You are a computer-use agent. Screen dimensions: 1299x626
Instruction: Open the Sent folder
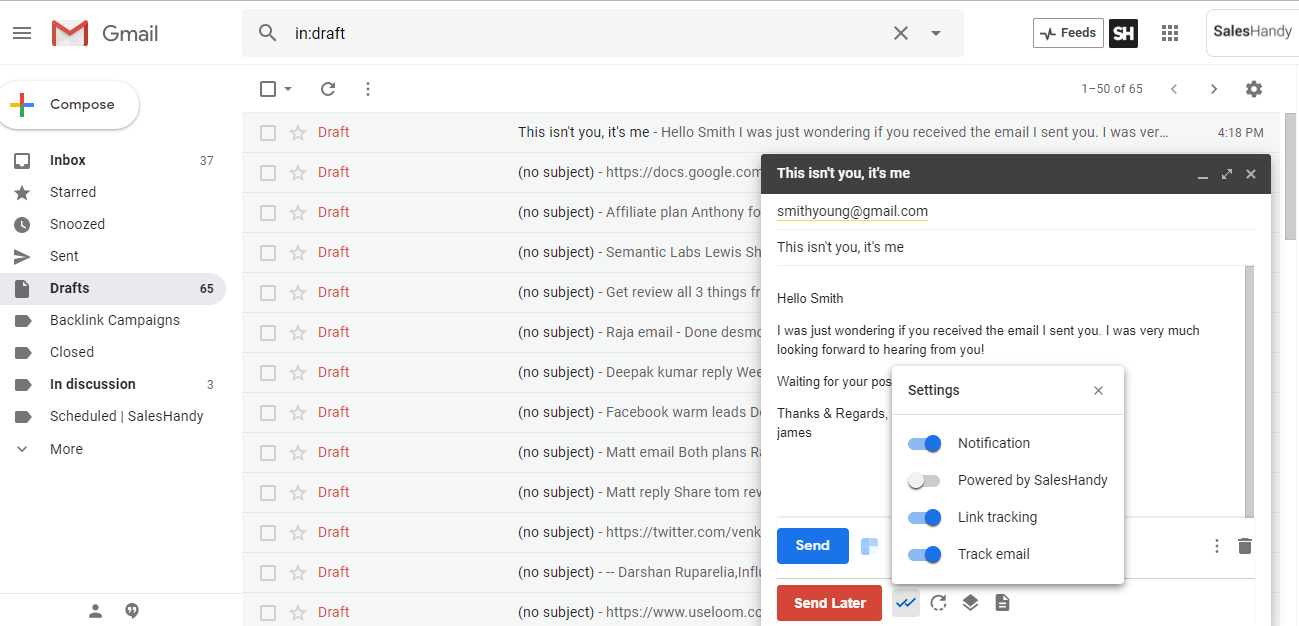[x=113, y=256]
